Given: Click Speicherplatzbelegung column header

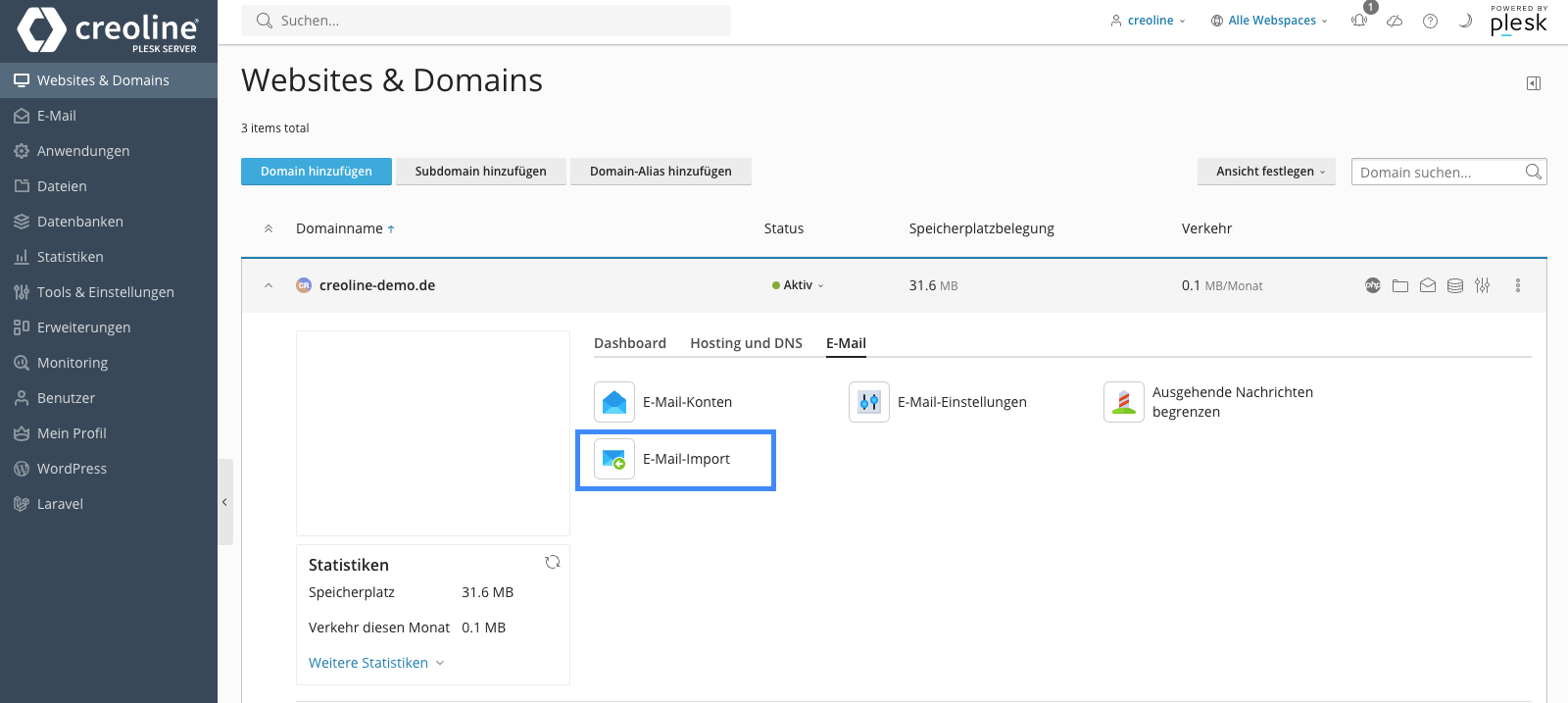Looking at the screenshot, I should pos(982,228).
